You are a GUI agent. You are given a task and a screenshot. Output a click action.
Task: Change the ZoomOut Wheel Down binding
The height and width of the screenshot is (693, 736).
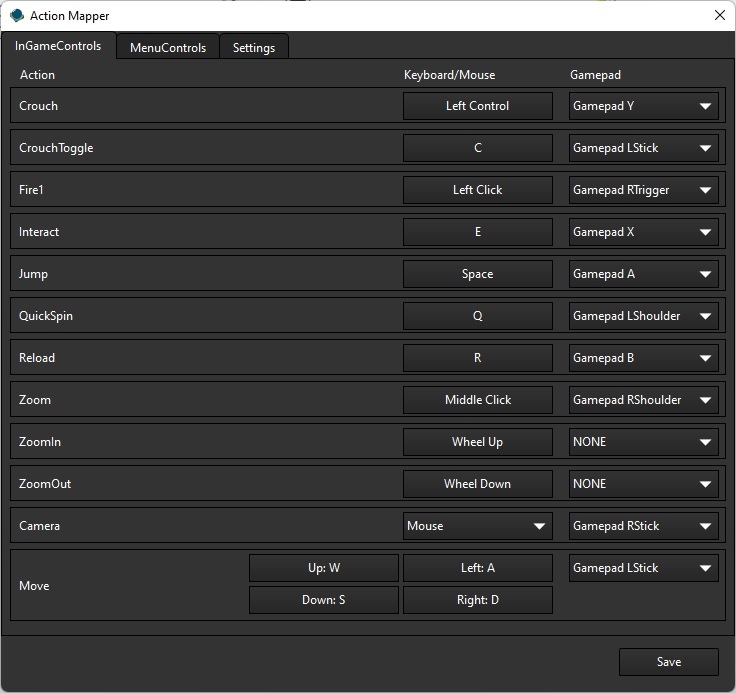(x=477, y=484)
